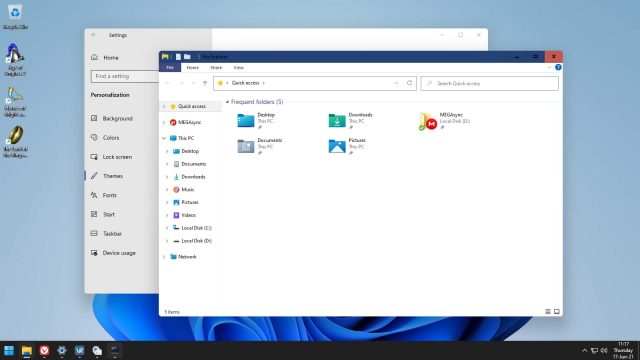The image size is (640, 360).
Task: Click the taskbar clock and date
Action: [x=623, y=351]
